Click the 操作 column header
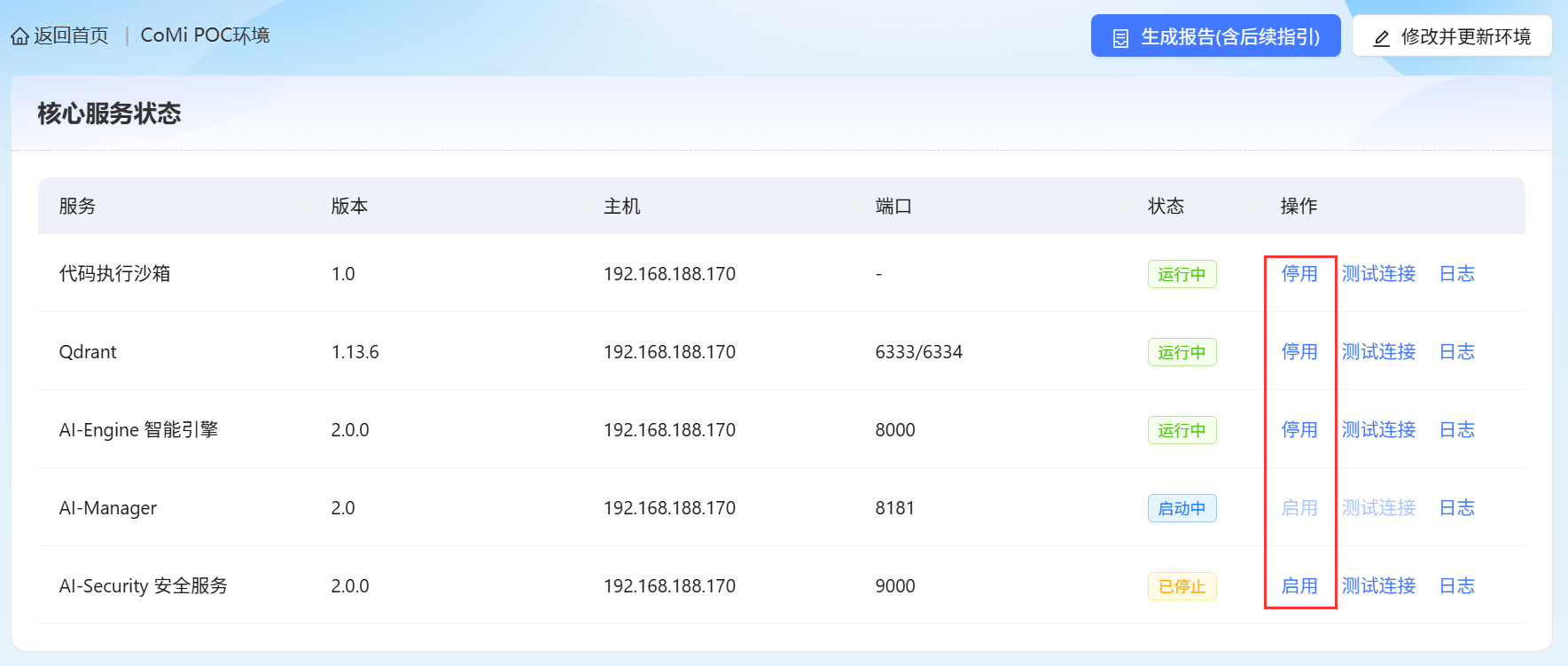 pyautogui.click(x=1299, y=206)
